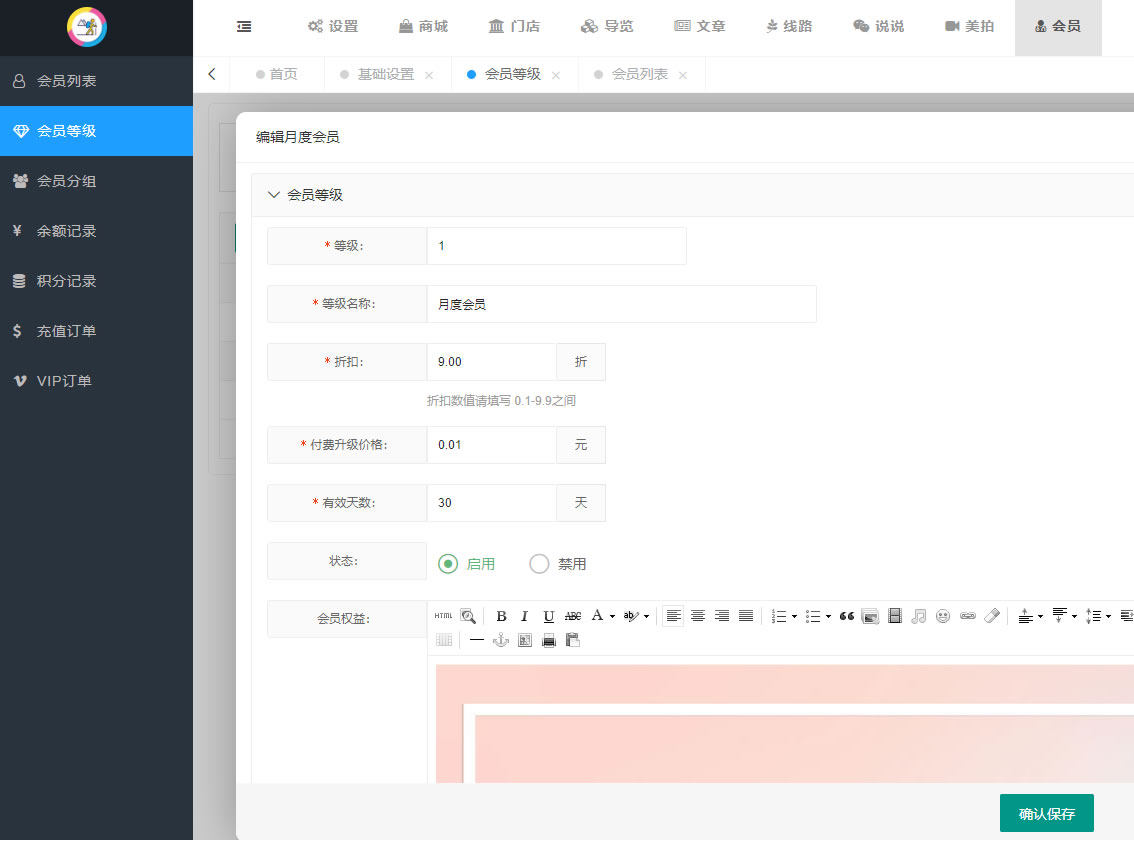Insert hyperlink via chain icon
Screen dimensions: 1134x841
click(x=968, y=616)
